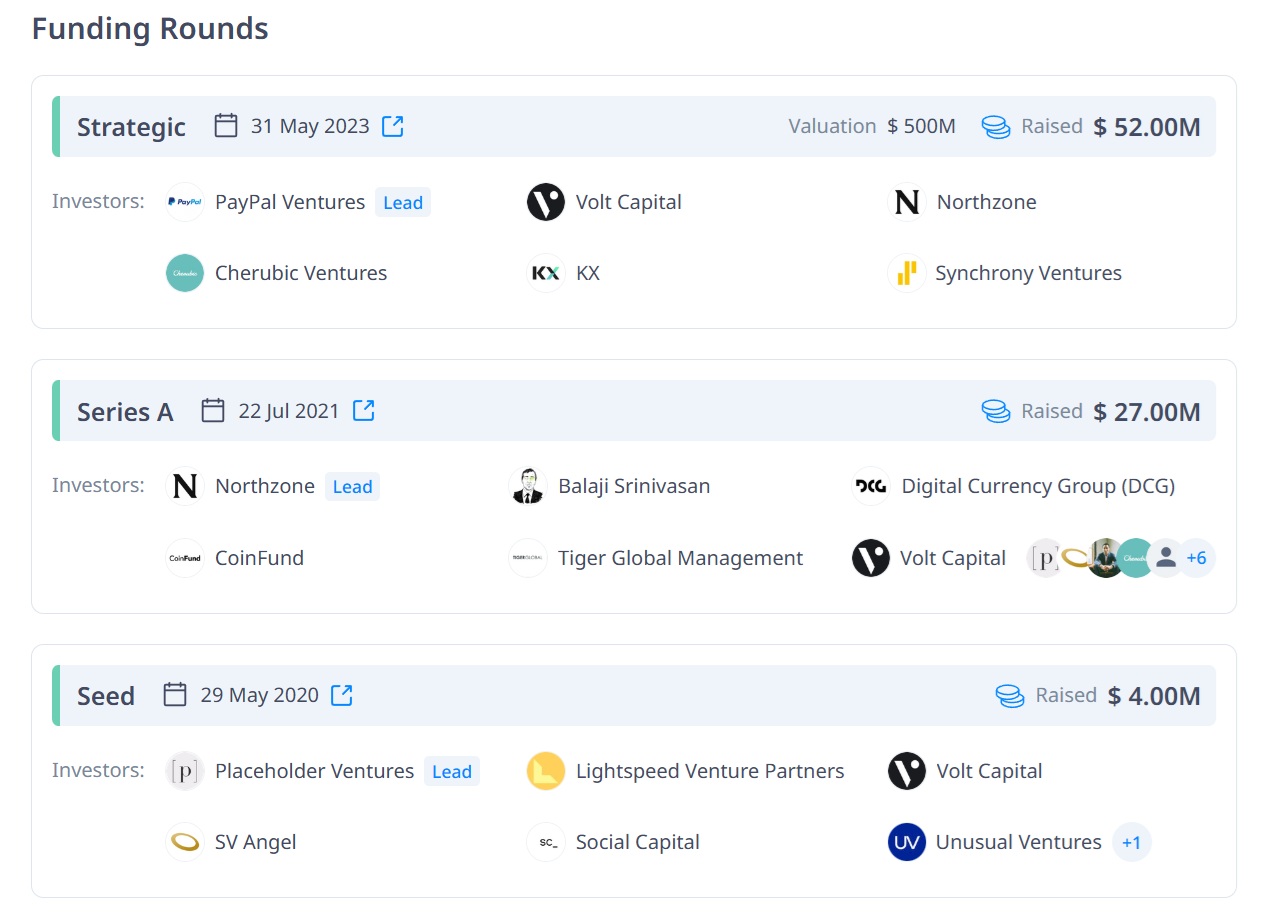Viewport: 1267px width, 919px height.
Task: Click the Placeholder Ventures name
Action: click(314, 771)
